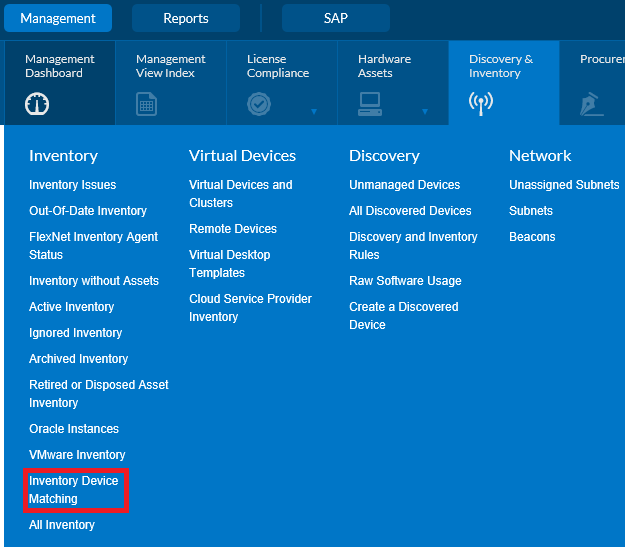Click the Management Dashboard gauge icon
This screenshot has width=625, height=547.
click(37, 104)
